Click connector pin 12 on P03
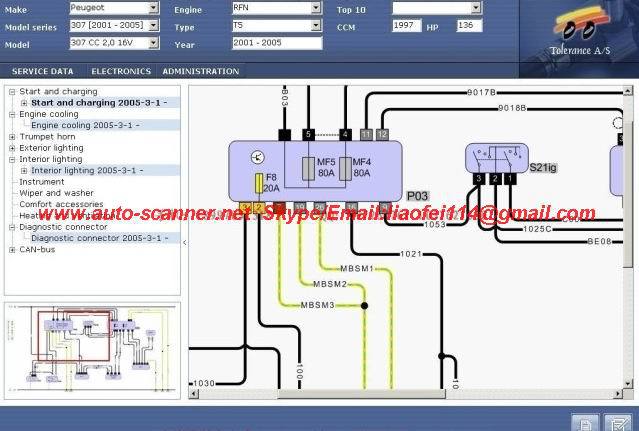Viewport: 639px width, 431px height. (x=382, y=134)
